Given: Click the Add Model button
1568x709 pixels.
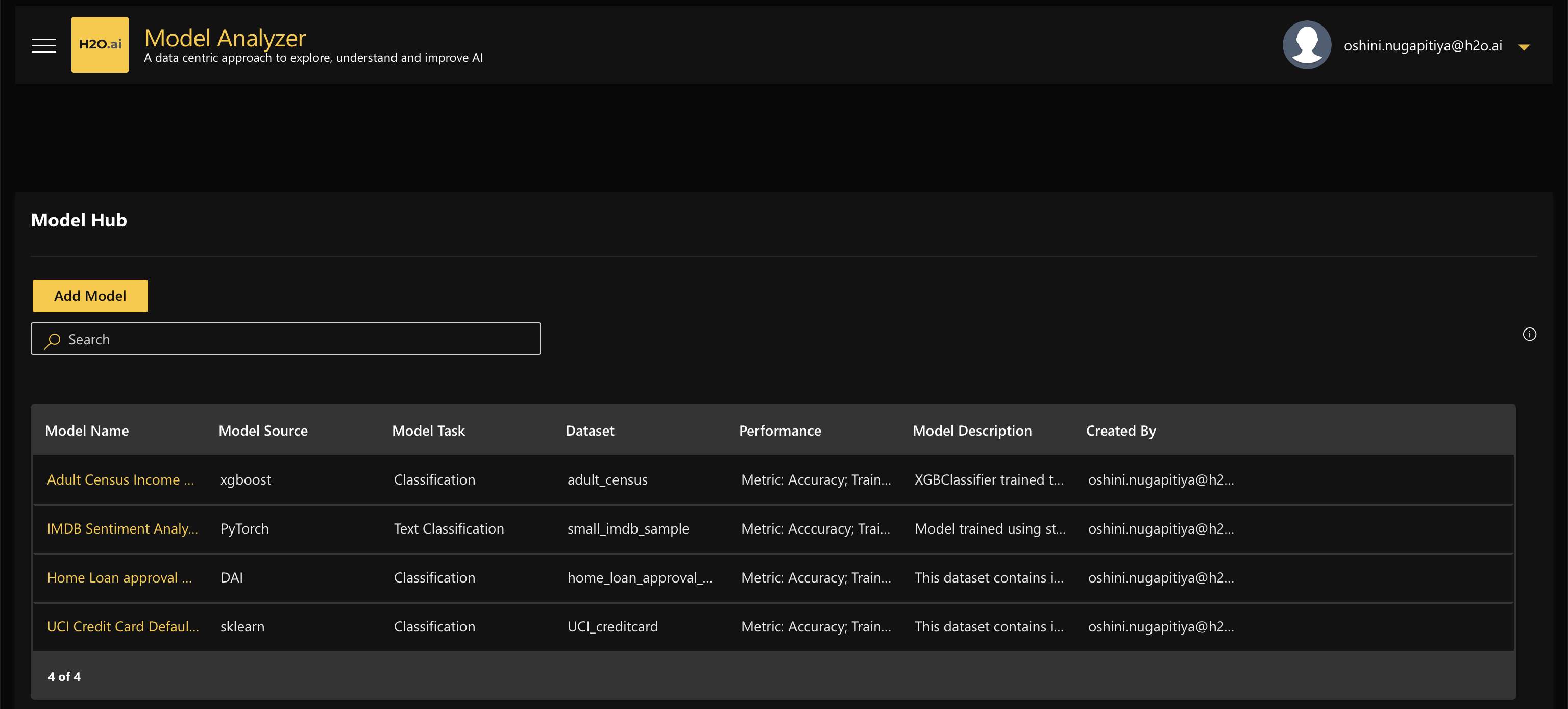Looking at the screenshot, I should (x=90, y=295).
